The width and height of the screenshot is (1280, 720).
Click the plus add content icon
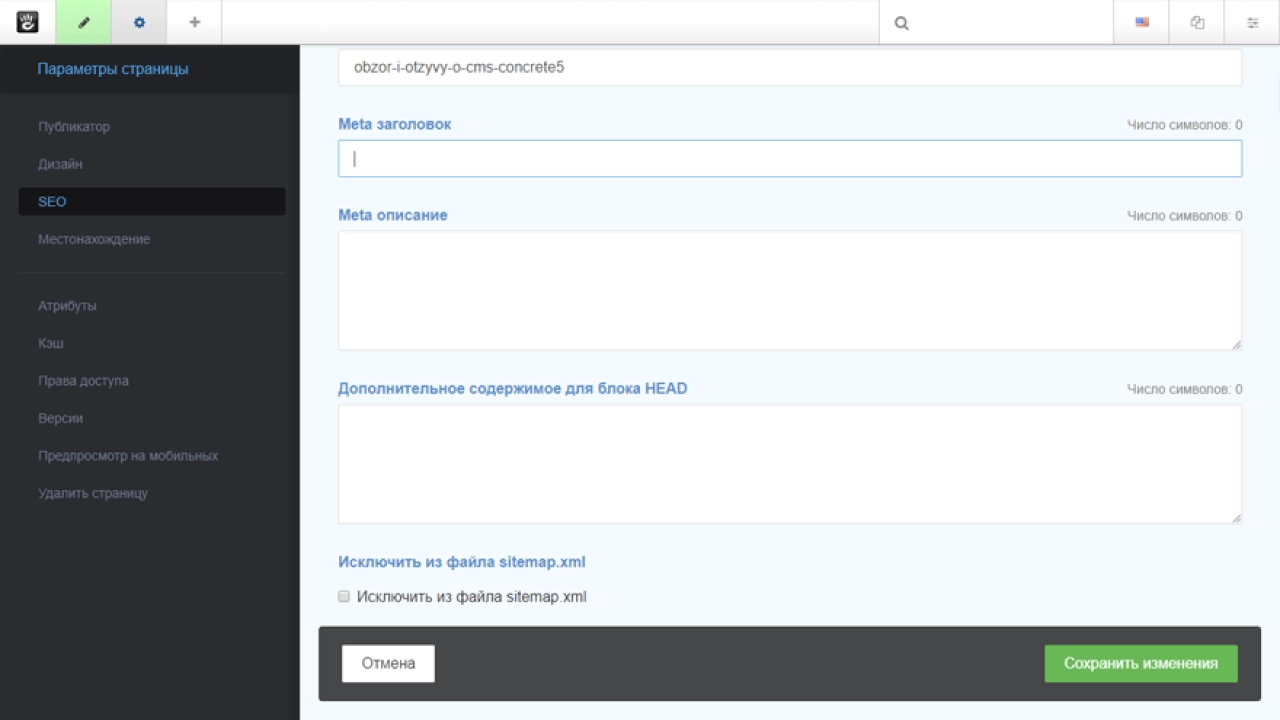[194, 22]
